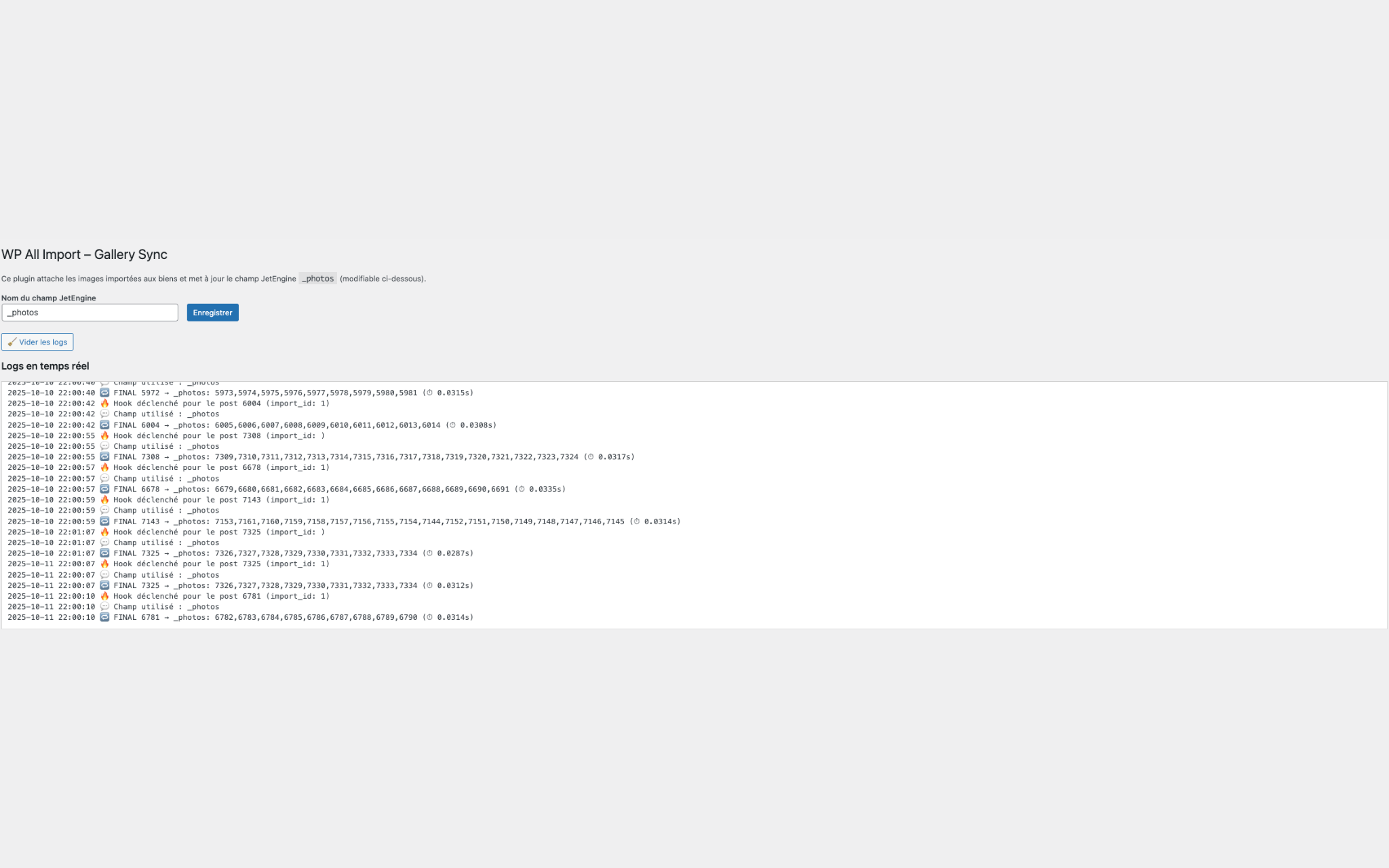Click the WP All Import – Gallery Sync title
The image size is (1389, 868).
click(84, 254)
